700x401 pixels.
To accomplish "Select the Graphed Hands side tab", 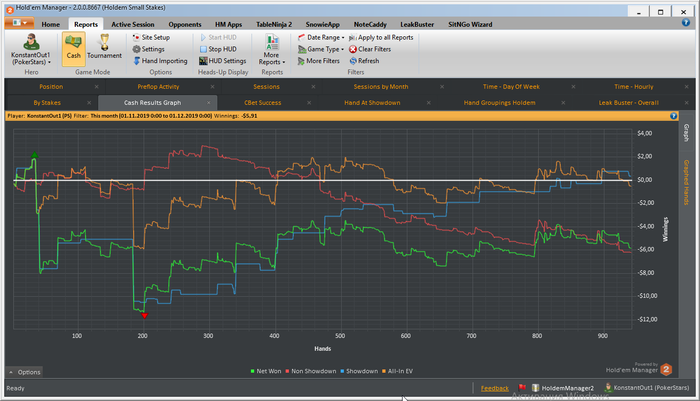I will (x=686, y=182).
